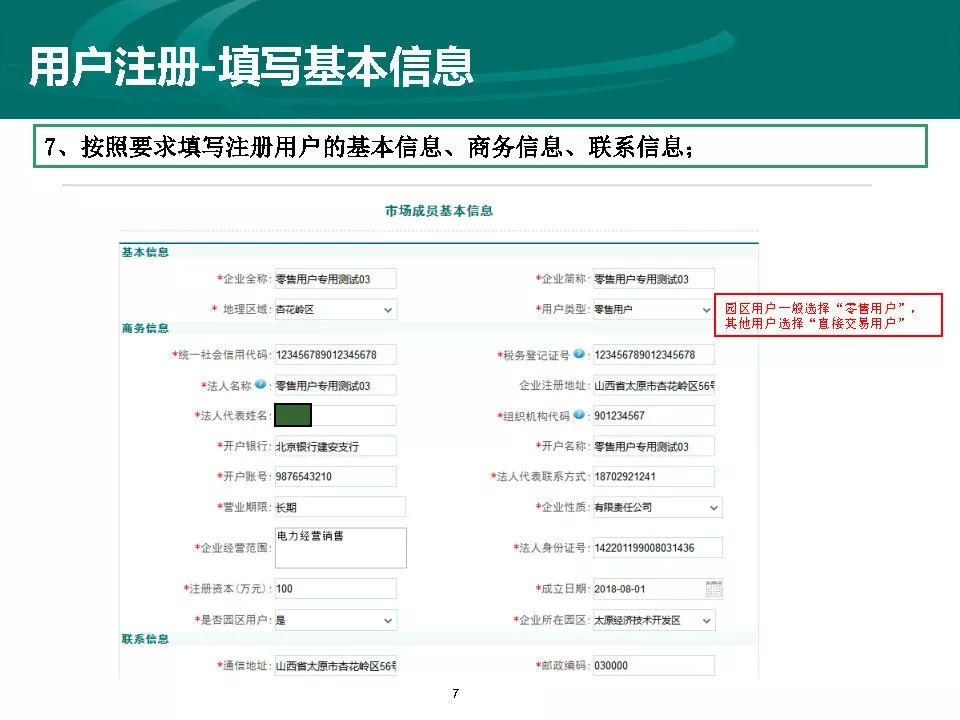
Task: Focus the 邮政编码 input field
Action: click(x=653, y=666)
